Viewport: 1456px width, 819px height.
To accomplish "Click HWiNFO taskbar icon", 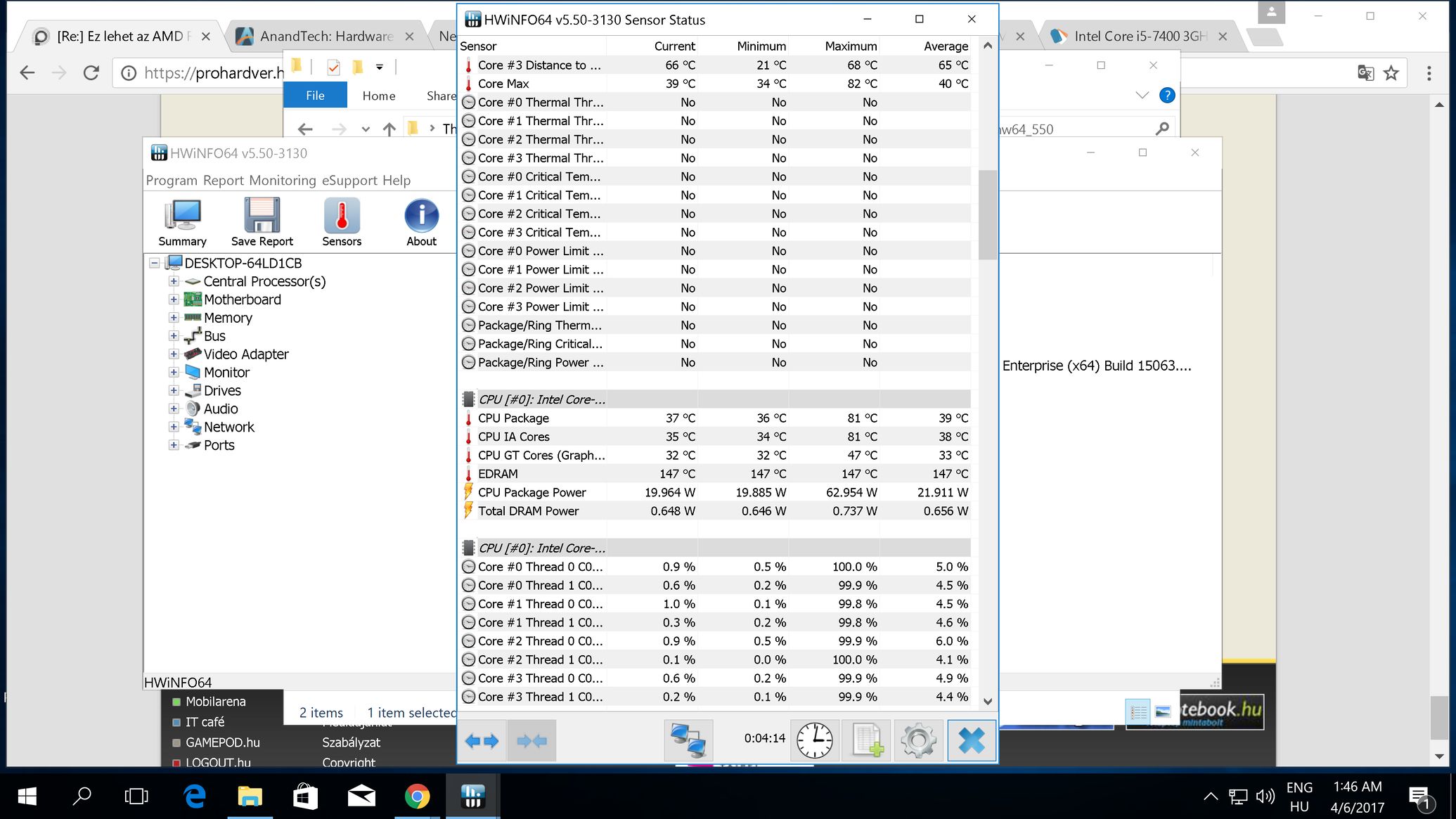I will click(472, 797).
